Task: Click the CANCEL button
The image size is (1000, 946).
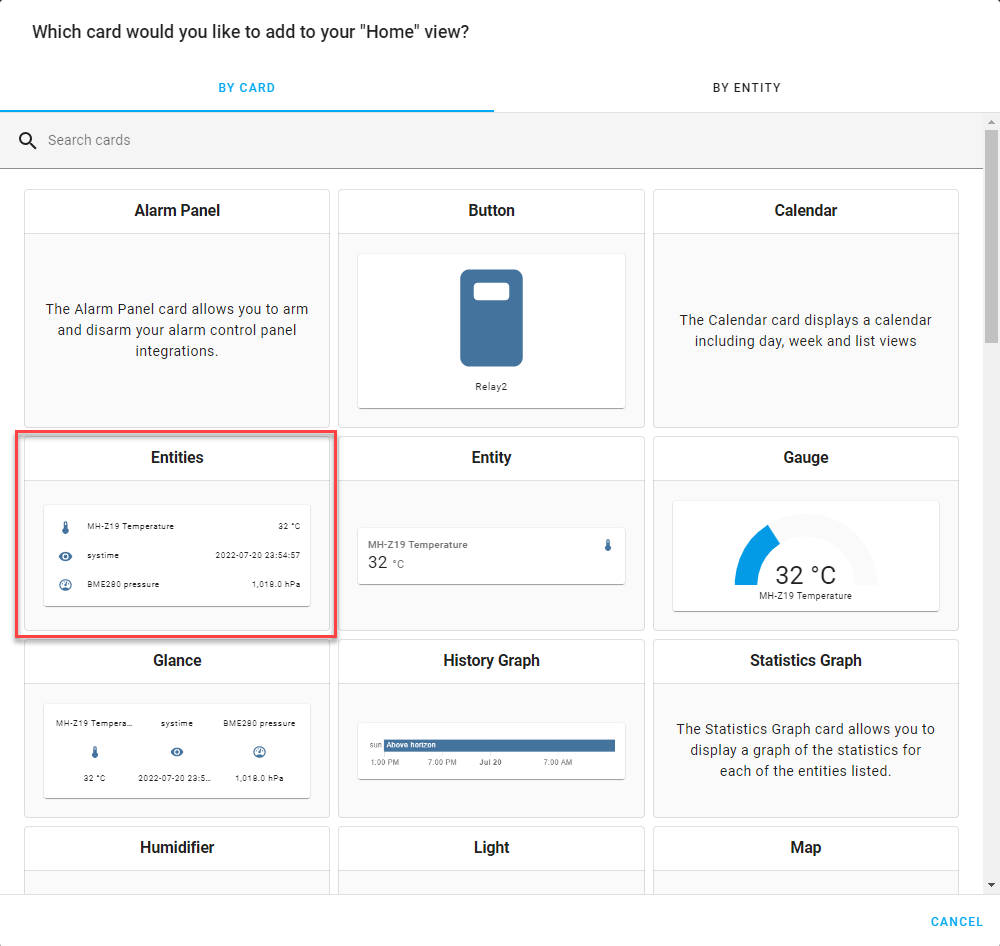Action: [x=956, y=921]
